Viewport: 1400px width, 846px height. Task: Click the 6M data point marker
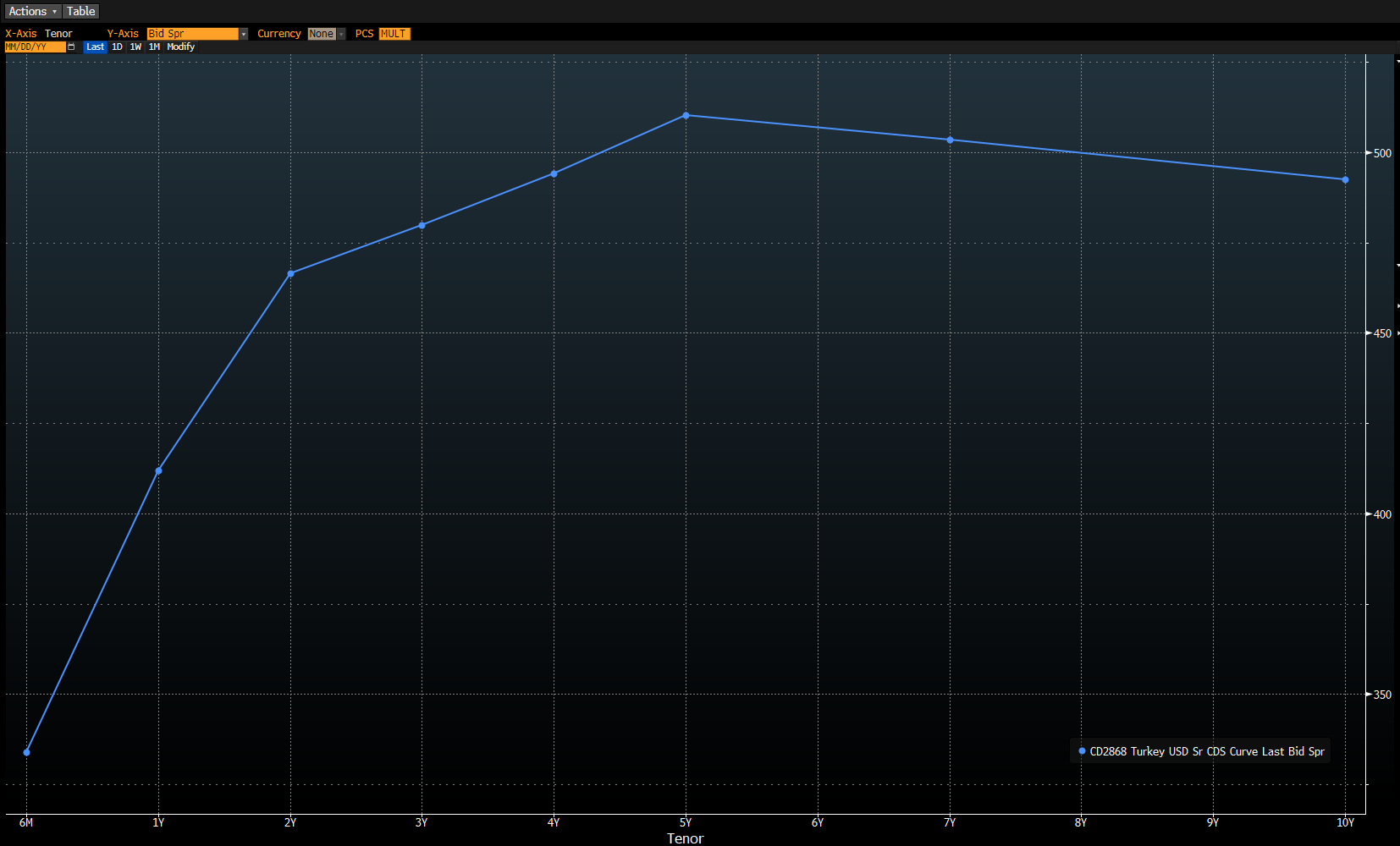click(x=26, y=752)
